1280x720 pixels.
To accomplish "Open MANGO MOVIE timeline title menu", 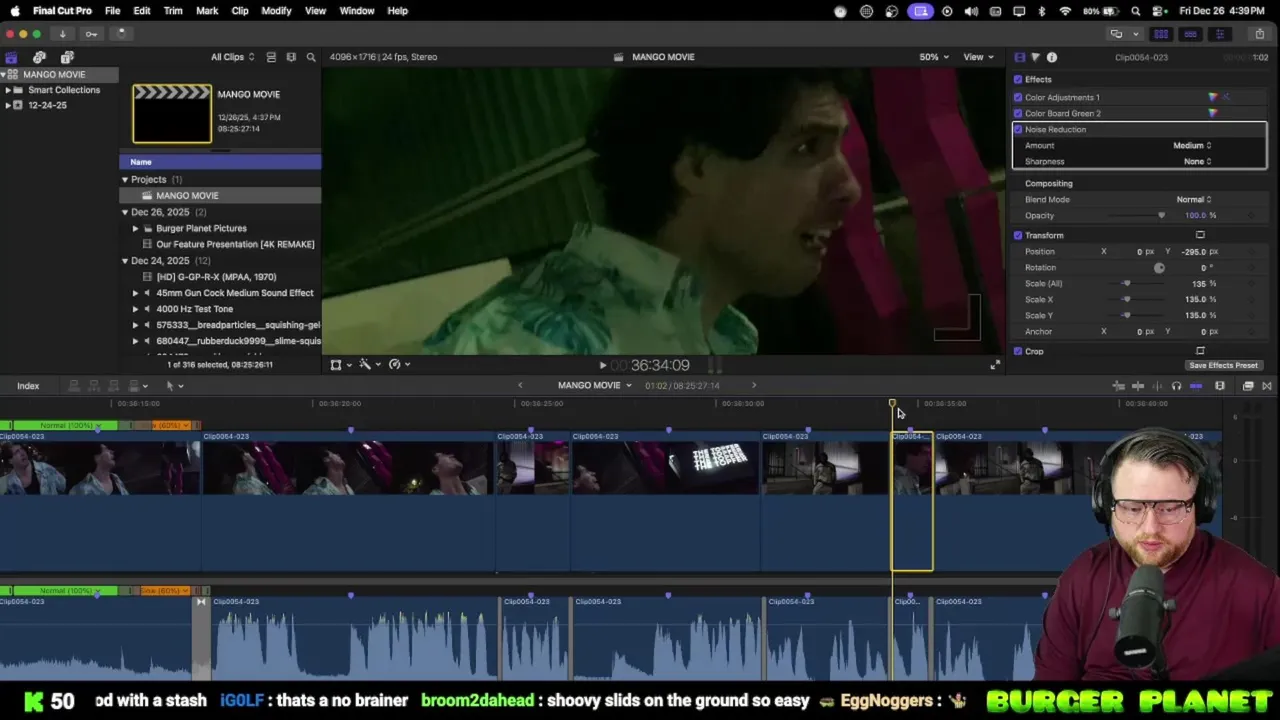I will 594,386.
